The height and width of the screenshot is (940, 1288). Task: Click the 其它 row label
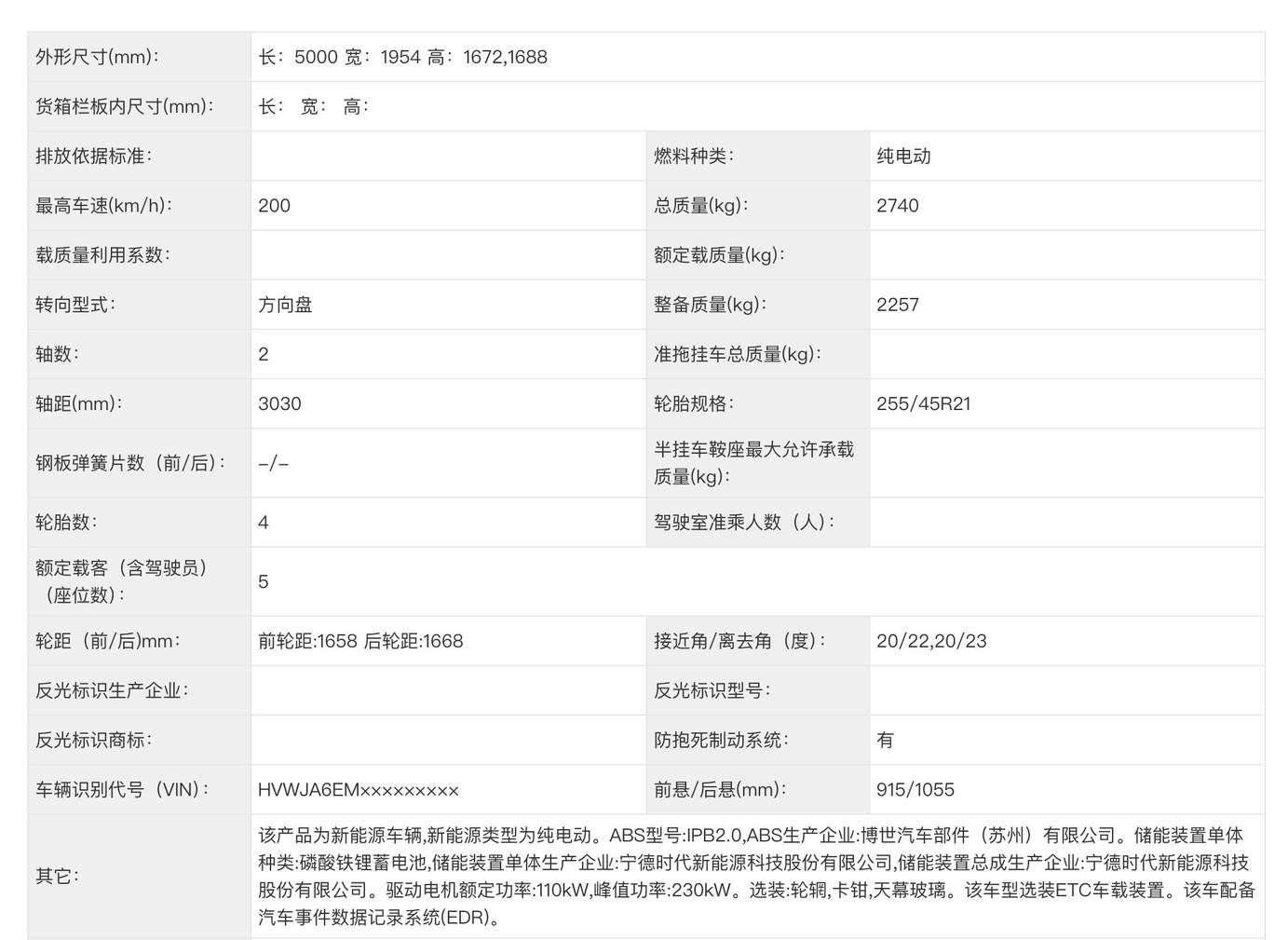(57, 877)
